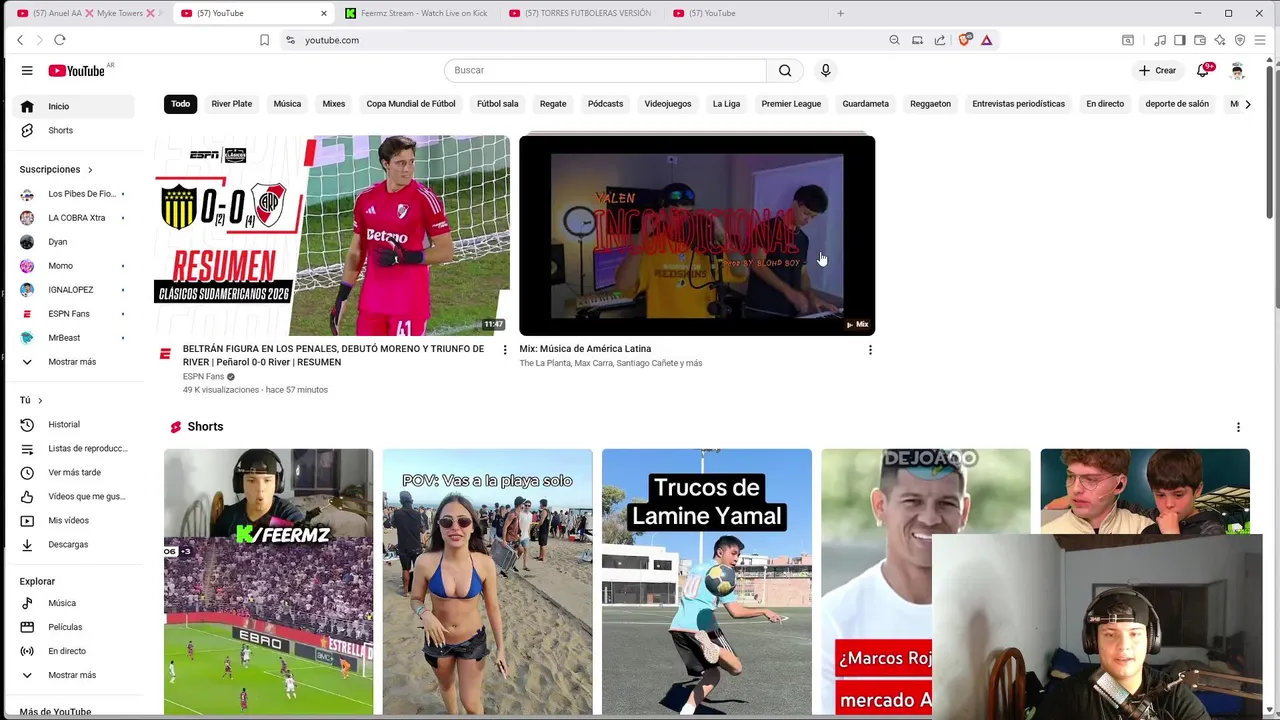Open Mis vídeos in the sidebar
1280x720 pixels.
75,520
